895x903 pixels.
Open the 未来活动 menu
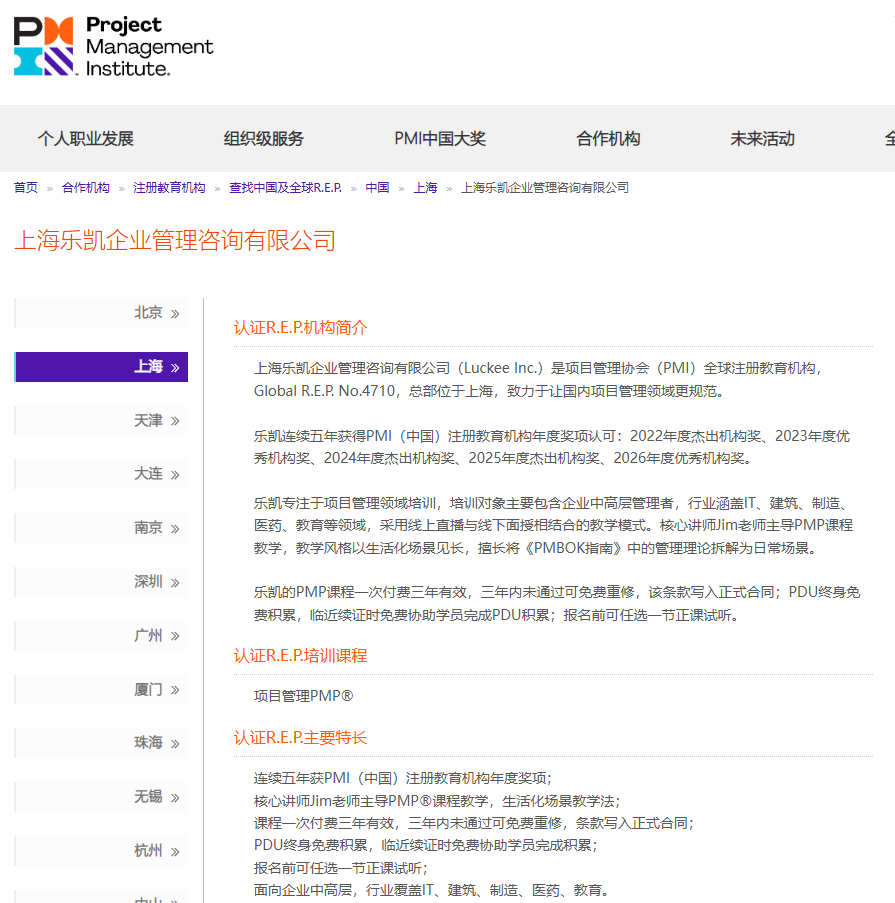coord(763,139)
